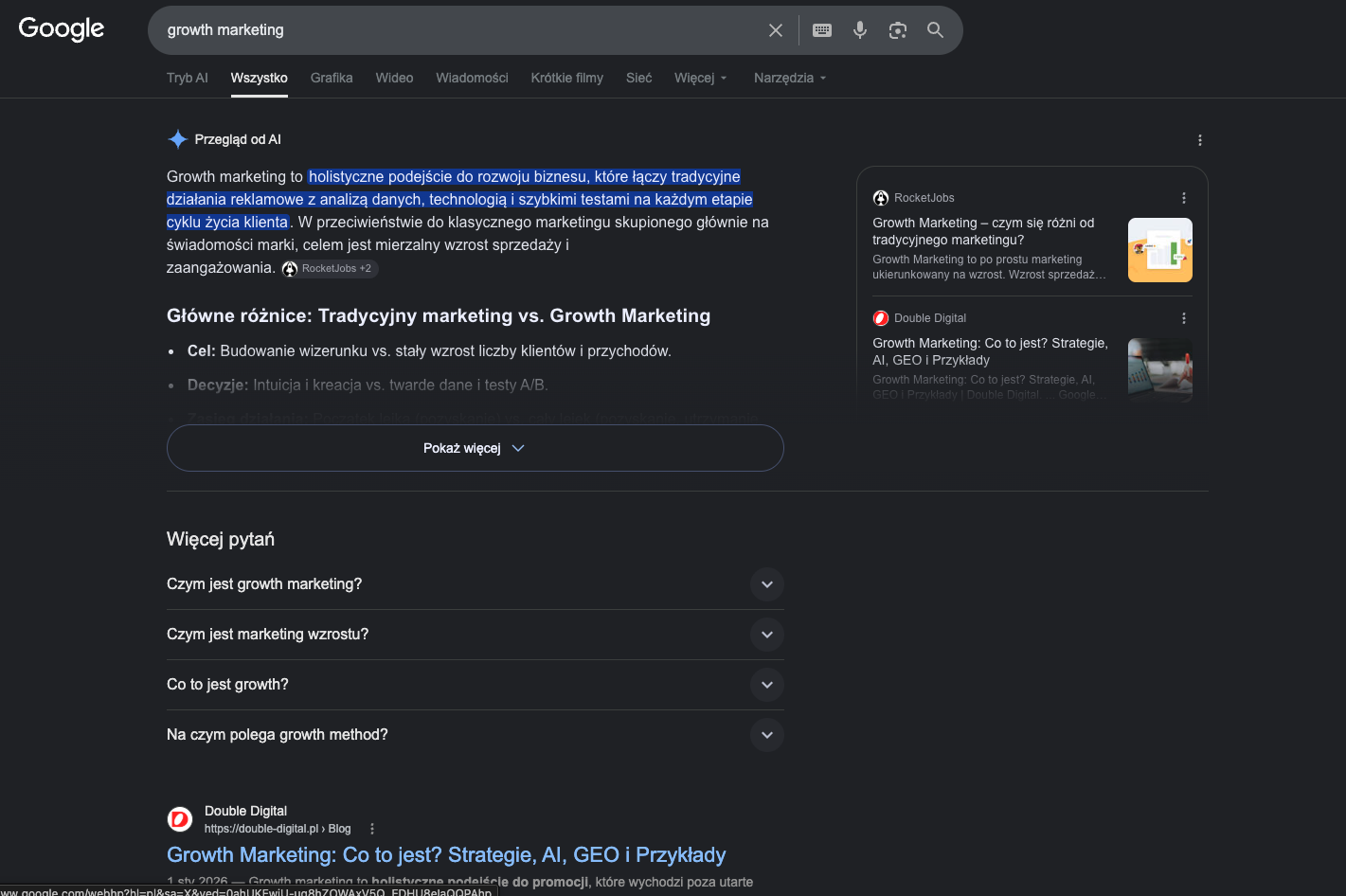Expand question Czym jest marketing wzrostu?
The image size is (1346, 896).
pos(476,635)
